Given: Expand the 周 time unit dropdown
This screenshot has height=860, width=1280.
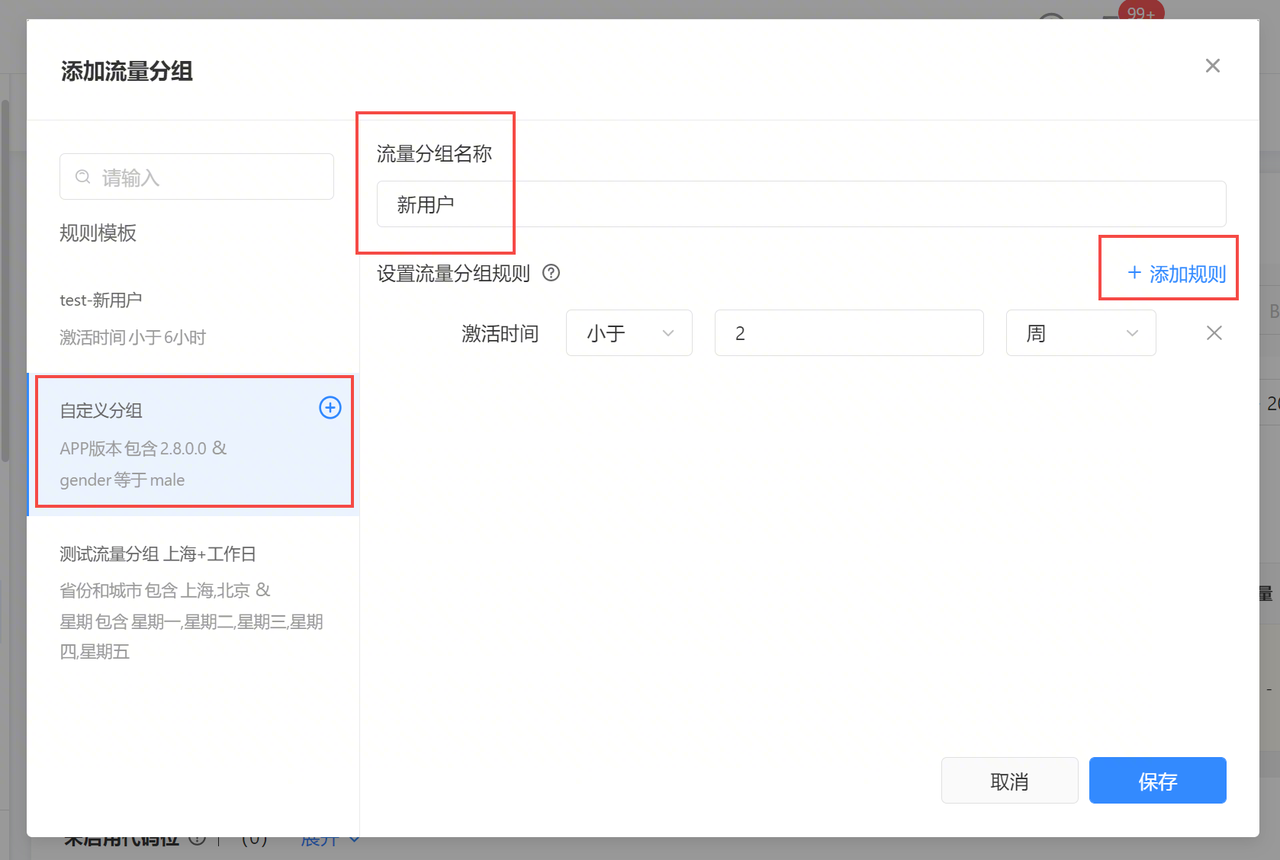Looking at the screenshot, I should tap(1080, 333).
